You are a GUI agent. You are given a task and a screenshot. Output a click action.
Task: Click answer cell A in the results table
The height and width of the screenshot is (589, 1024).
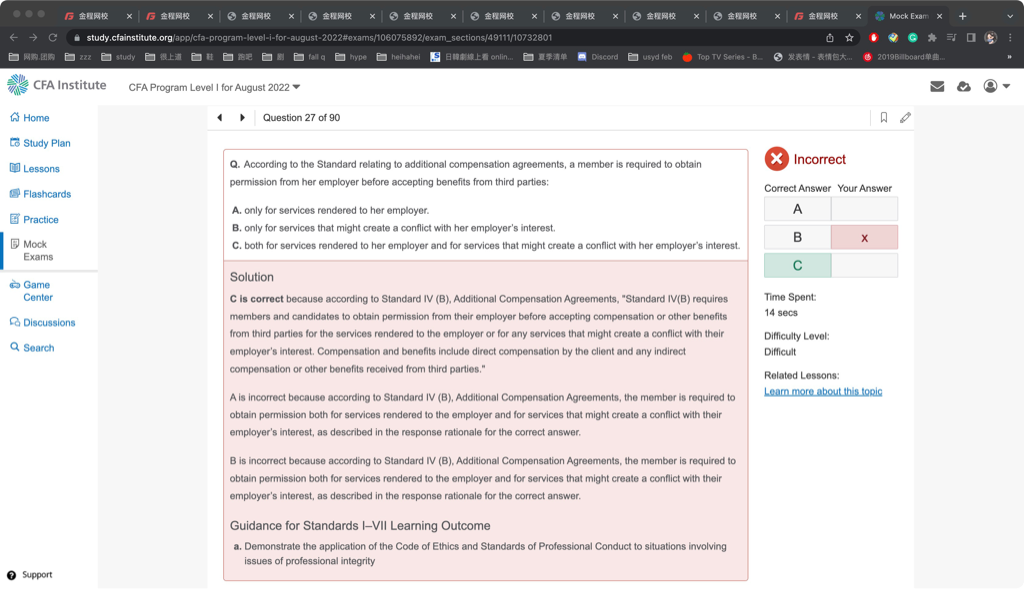click(797, 209)
